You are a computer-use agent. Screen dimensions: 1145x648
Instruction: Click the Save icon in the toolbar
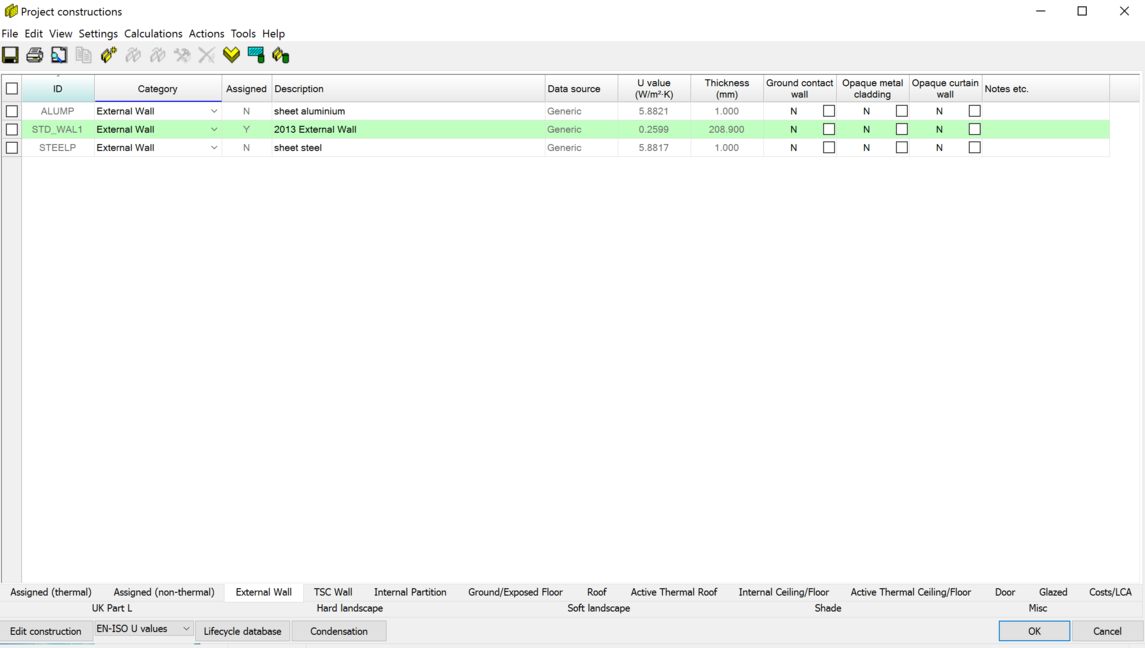(10, 55)
